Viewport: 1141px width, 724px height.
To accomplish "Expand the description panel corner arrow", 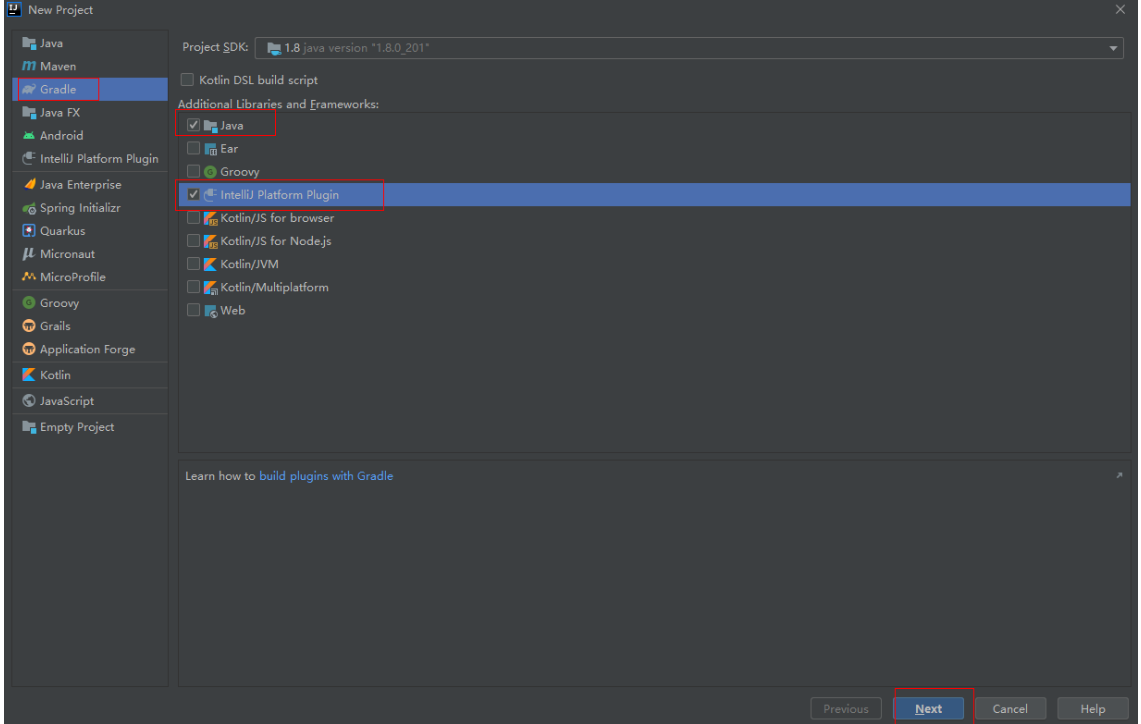I will coord(1119,476).
